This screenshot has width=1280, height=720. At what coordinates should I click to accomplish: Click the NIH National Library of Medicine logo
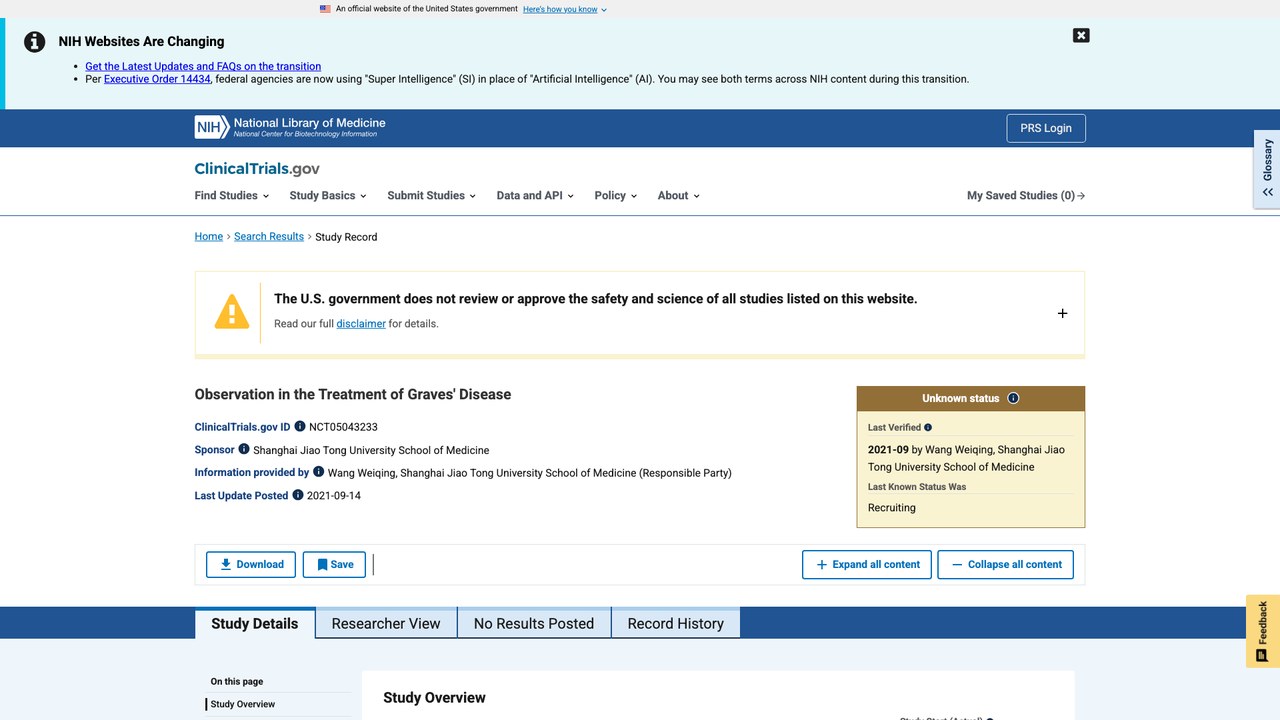click(290, 127)
